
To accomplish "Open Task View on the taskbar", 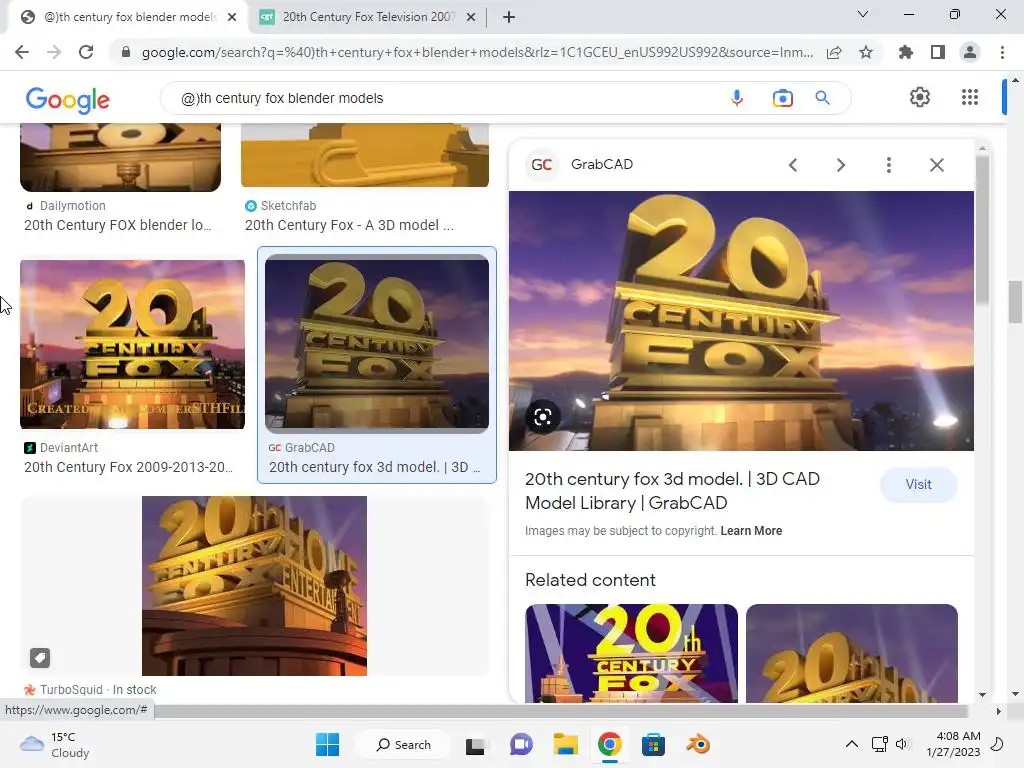I will pyautogui.click(x=475, y=745).
